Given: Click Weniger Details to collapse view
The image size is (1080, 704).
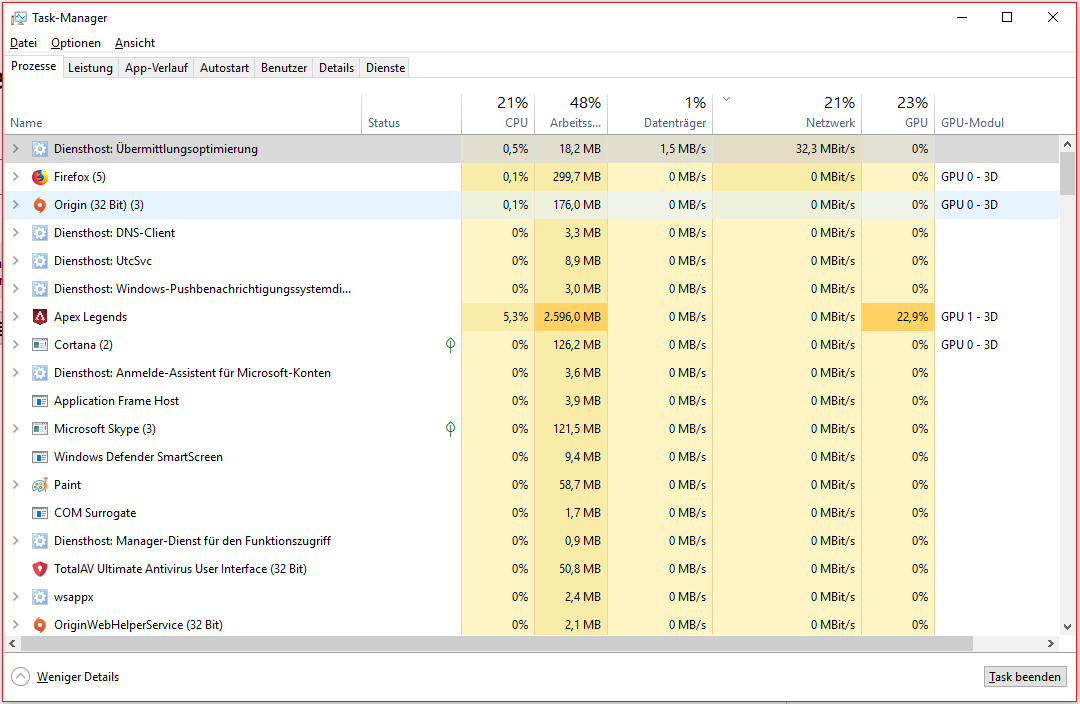Looking at the screenshot, I should (65, 677).
